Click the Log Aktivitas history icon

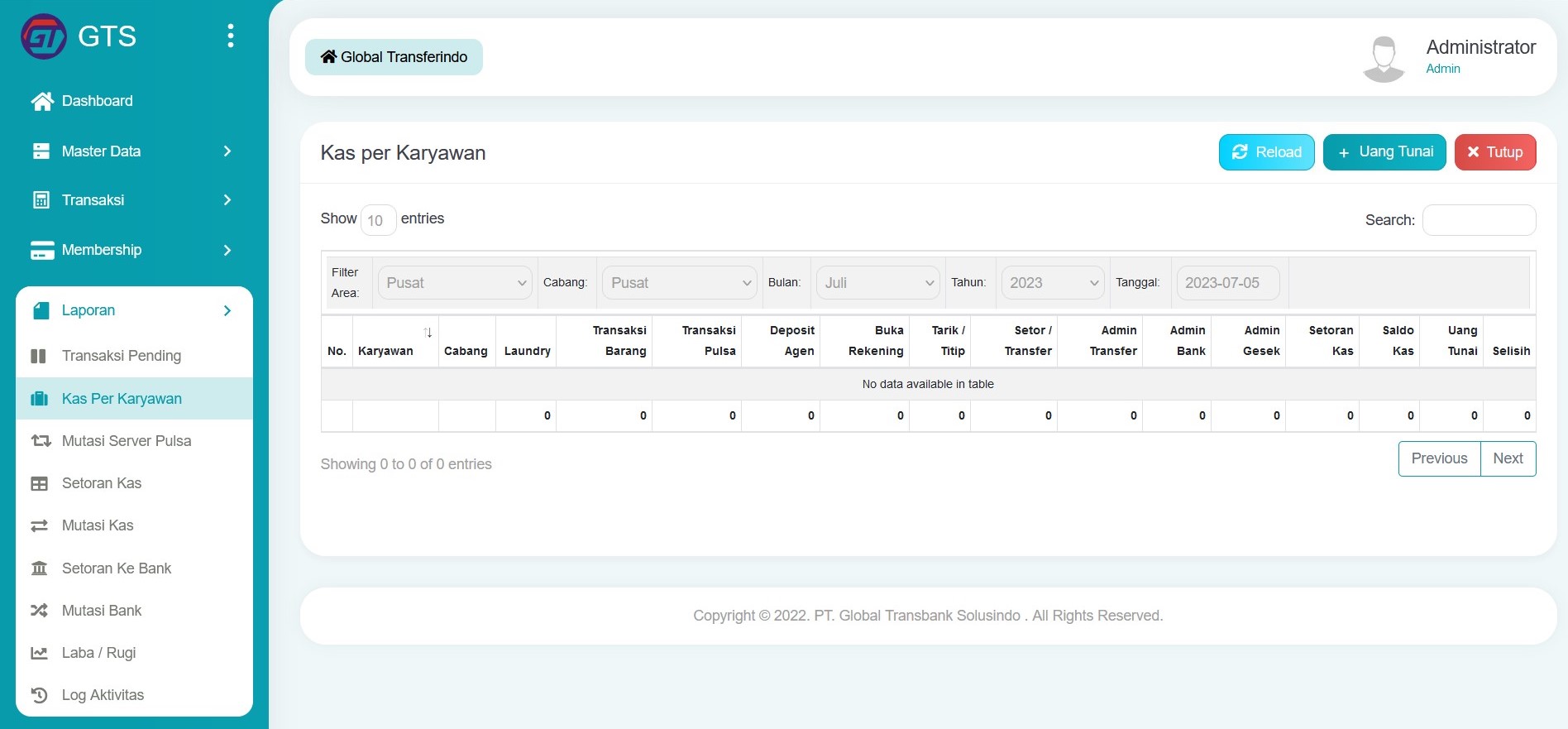39,695
